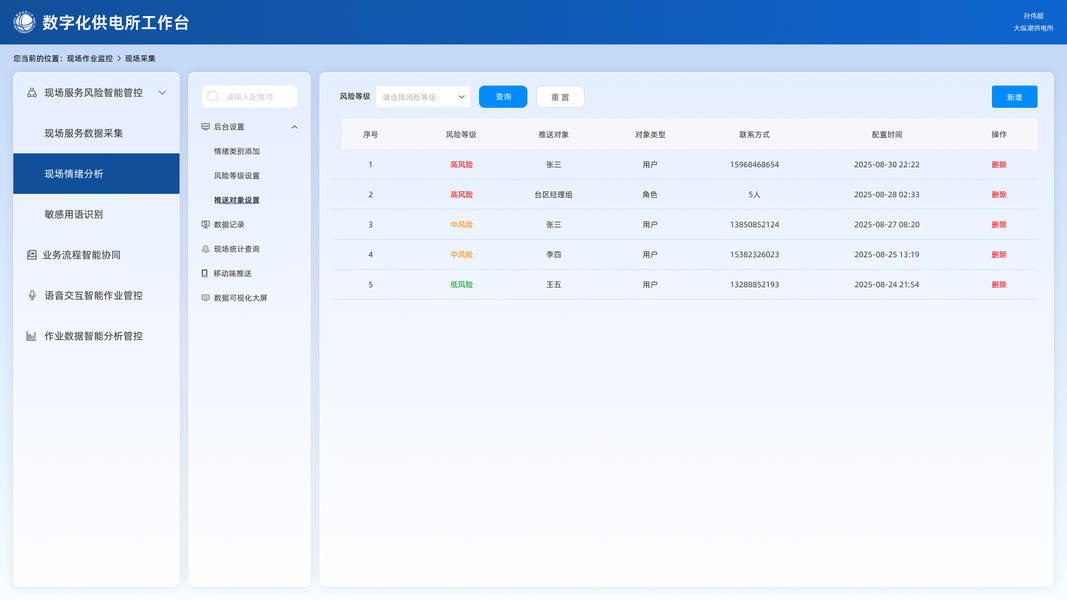The image size is (1067, 600).
Task: Click the 推送对象 column header
Action: click(553, 135)
